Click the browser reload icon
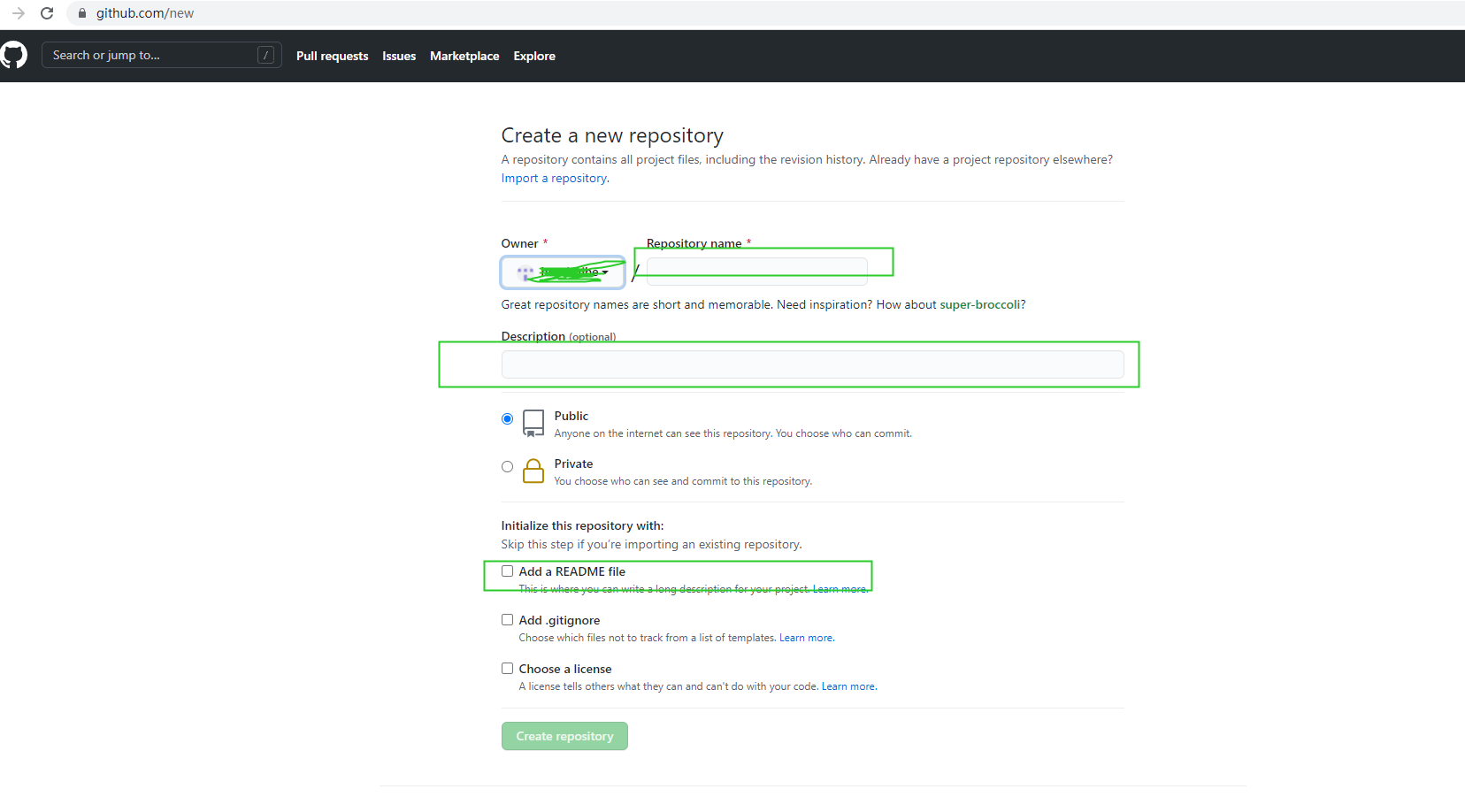 48,13
